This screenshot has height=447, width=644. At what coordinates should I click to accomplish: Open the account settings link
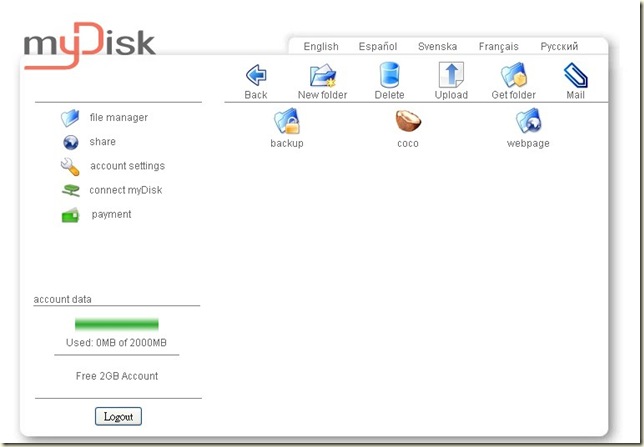128,166
